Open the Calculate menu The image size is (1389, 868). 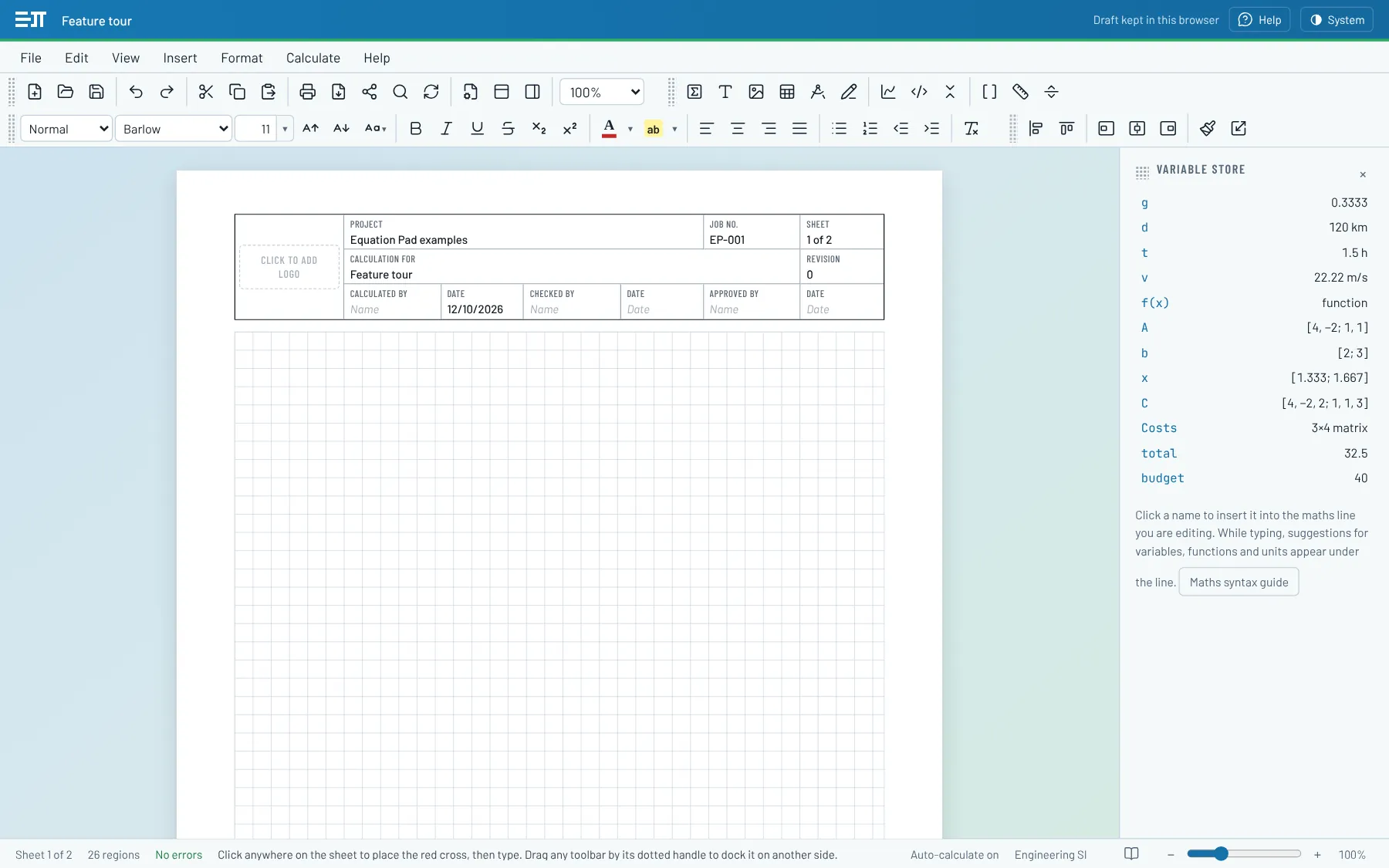tap(313, 58)
